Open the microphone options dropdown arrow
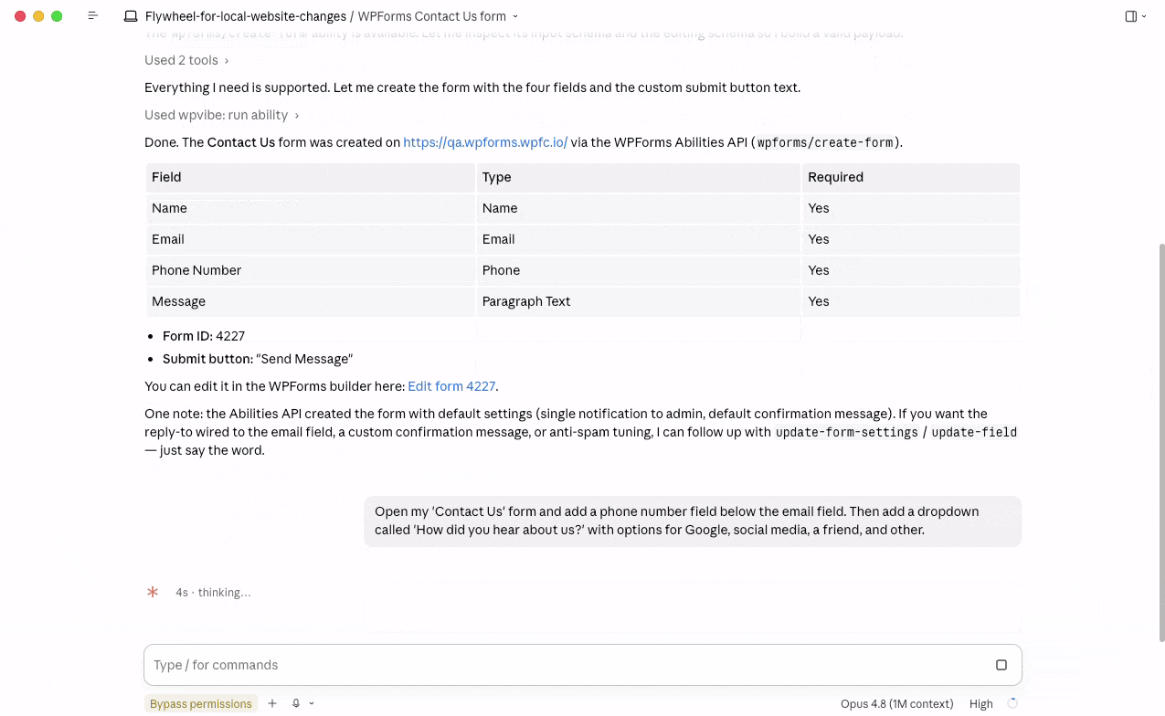The height and width of the screenshot is (716, 1165). (x=311, y=703)
